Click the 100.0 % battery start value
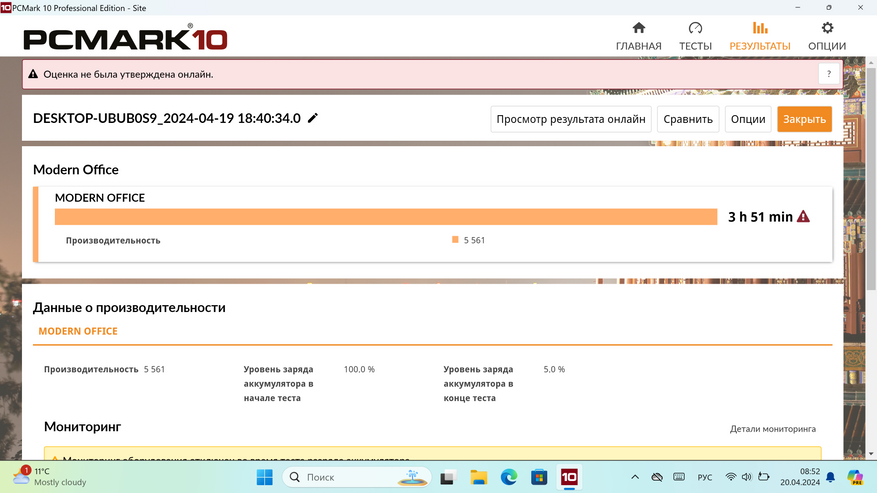The height and width of the screenshot is (493, 877). (359, 369)
